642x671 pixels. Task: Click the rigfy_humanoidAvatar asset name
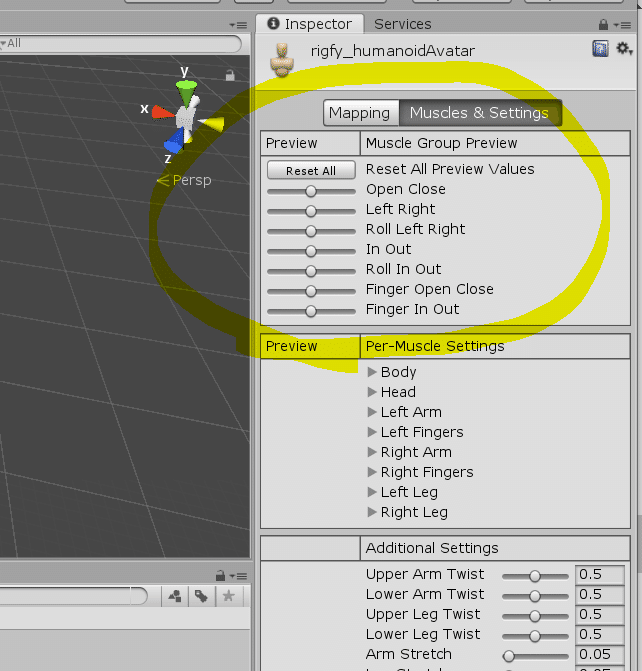392,51
